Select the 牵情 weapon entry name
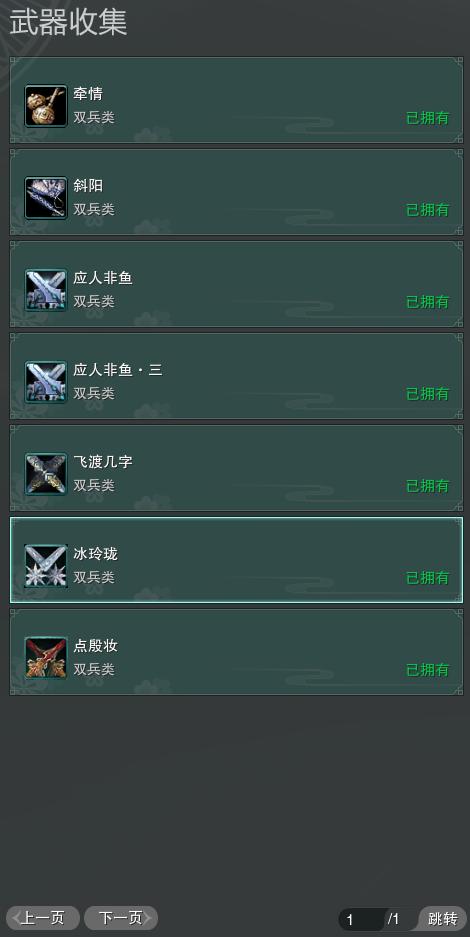Image resolution: width=470 pixels, height=937 pixels. 88,94
